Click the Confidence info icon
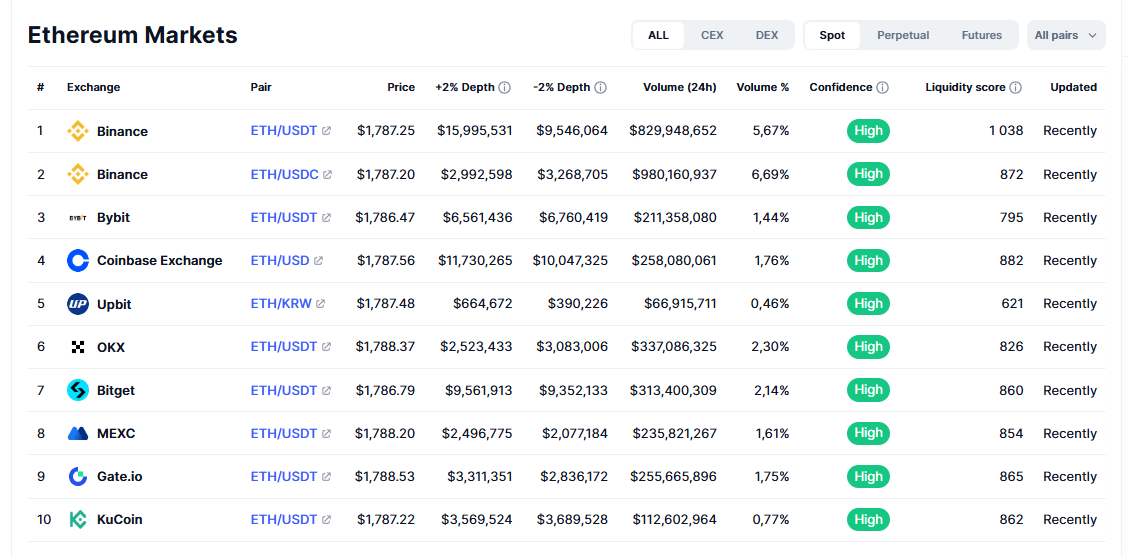The height and width of the screenshot is (557, 1128). click(882, 88)
